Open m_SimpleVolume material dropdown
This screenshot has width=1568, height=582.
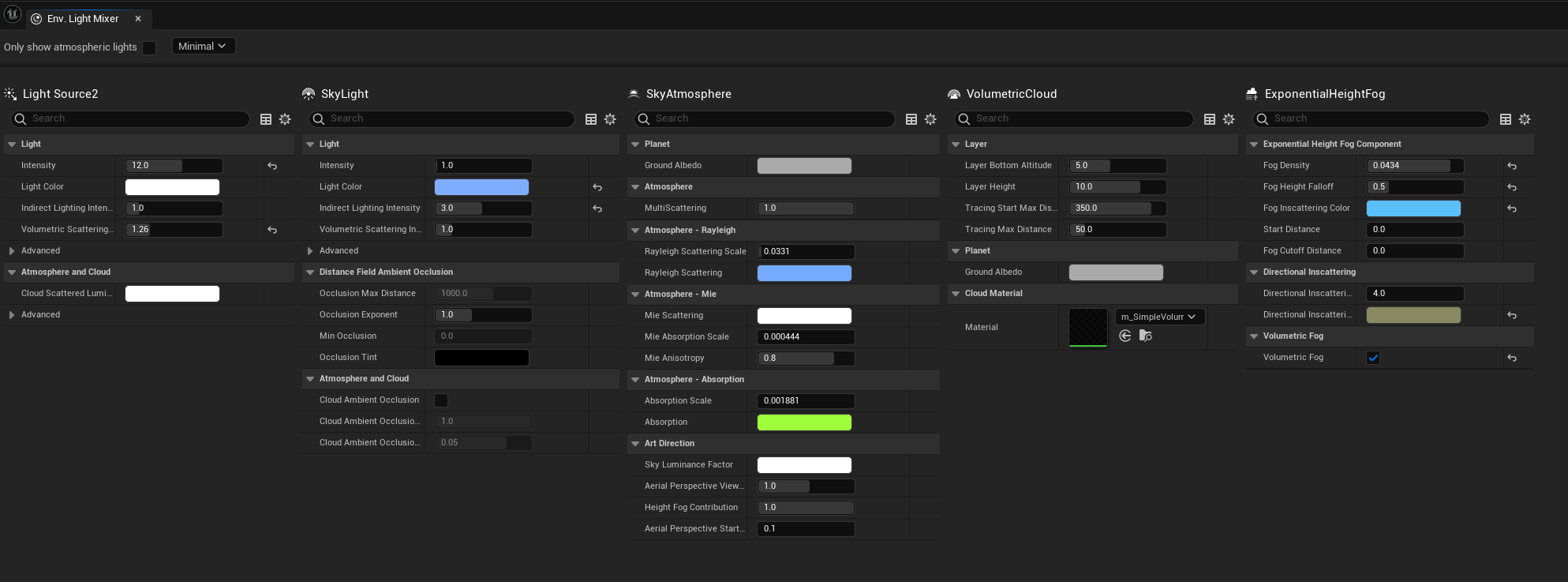[1160, 317]
